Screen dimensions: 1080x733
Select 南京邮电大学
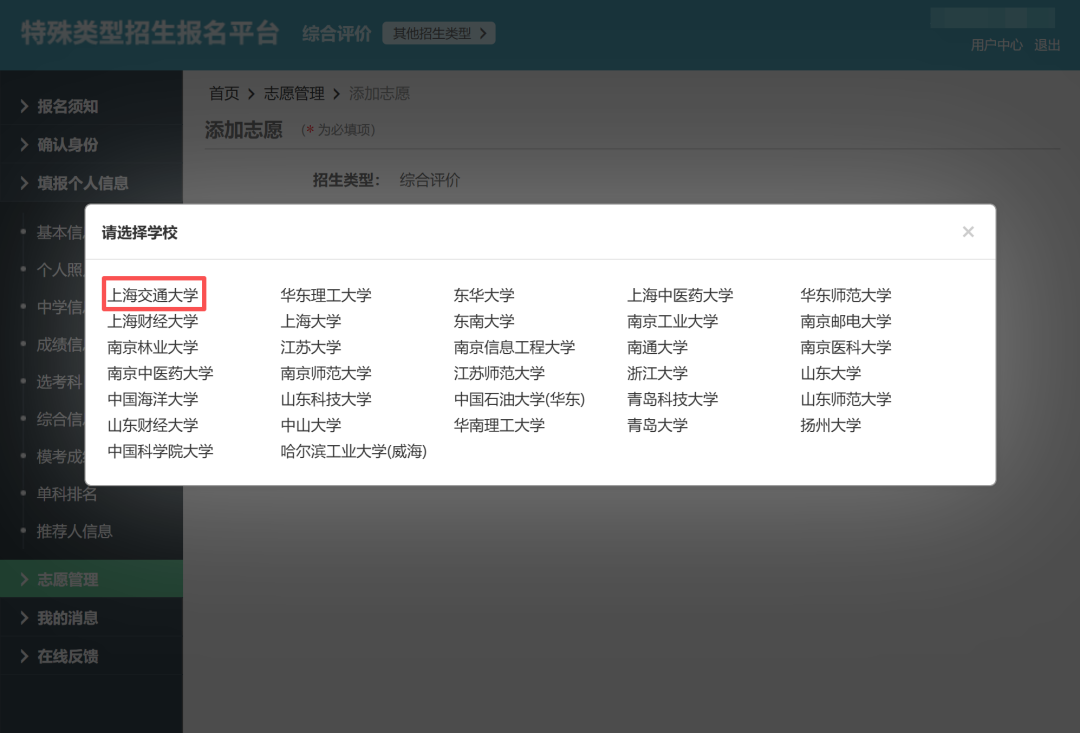pos(846,321)
